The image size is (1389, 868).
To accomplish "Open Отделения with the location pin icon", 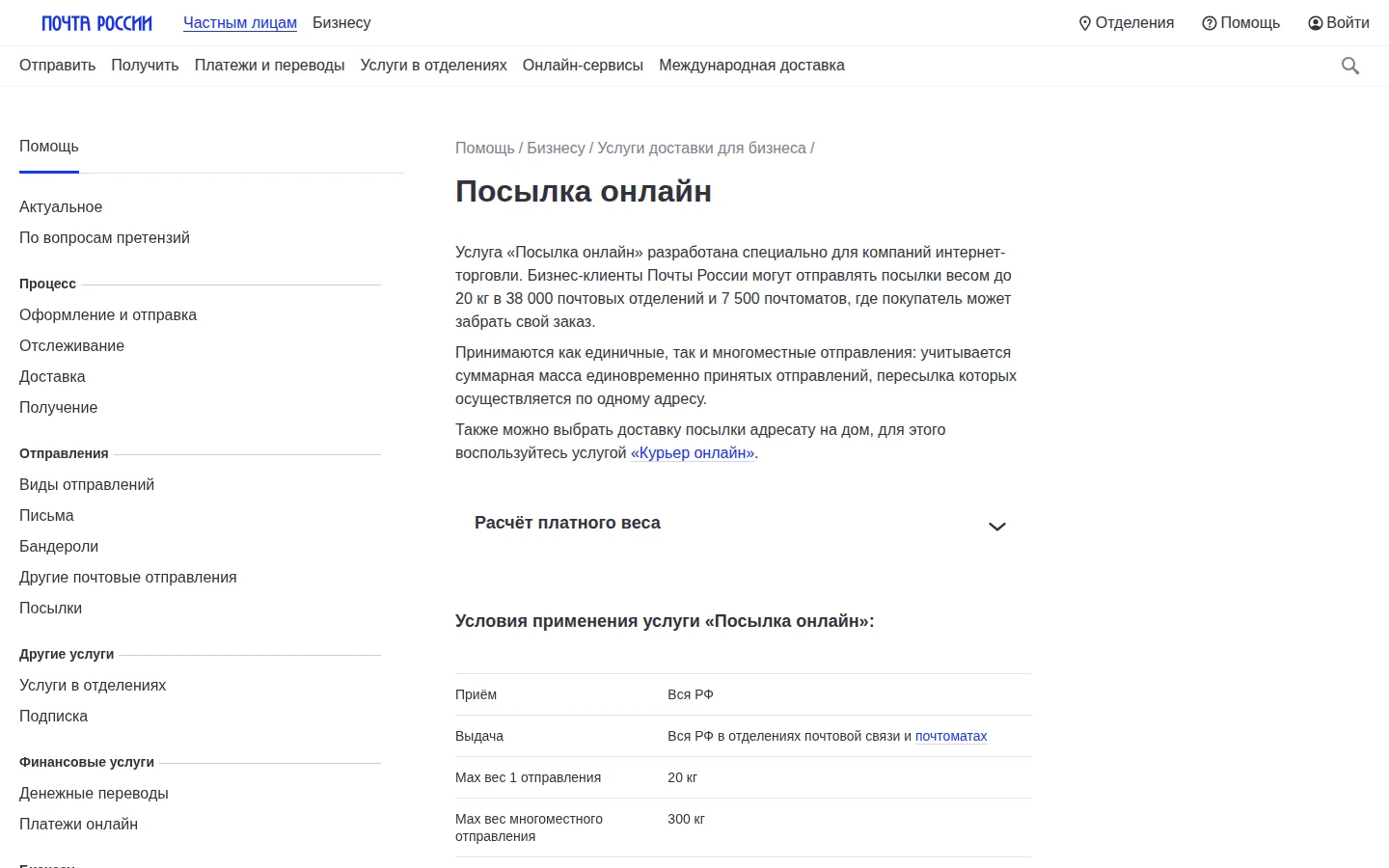I will [1126, 23].
